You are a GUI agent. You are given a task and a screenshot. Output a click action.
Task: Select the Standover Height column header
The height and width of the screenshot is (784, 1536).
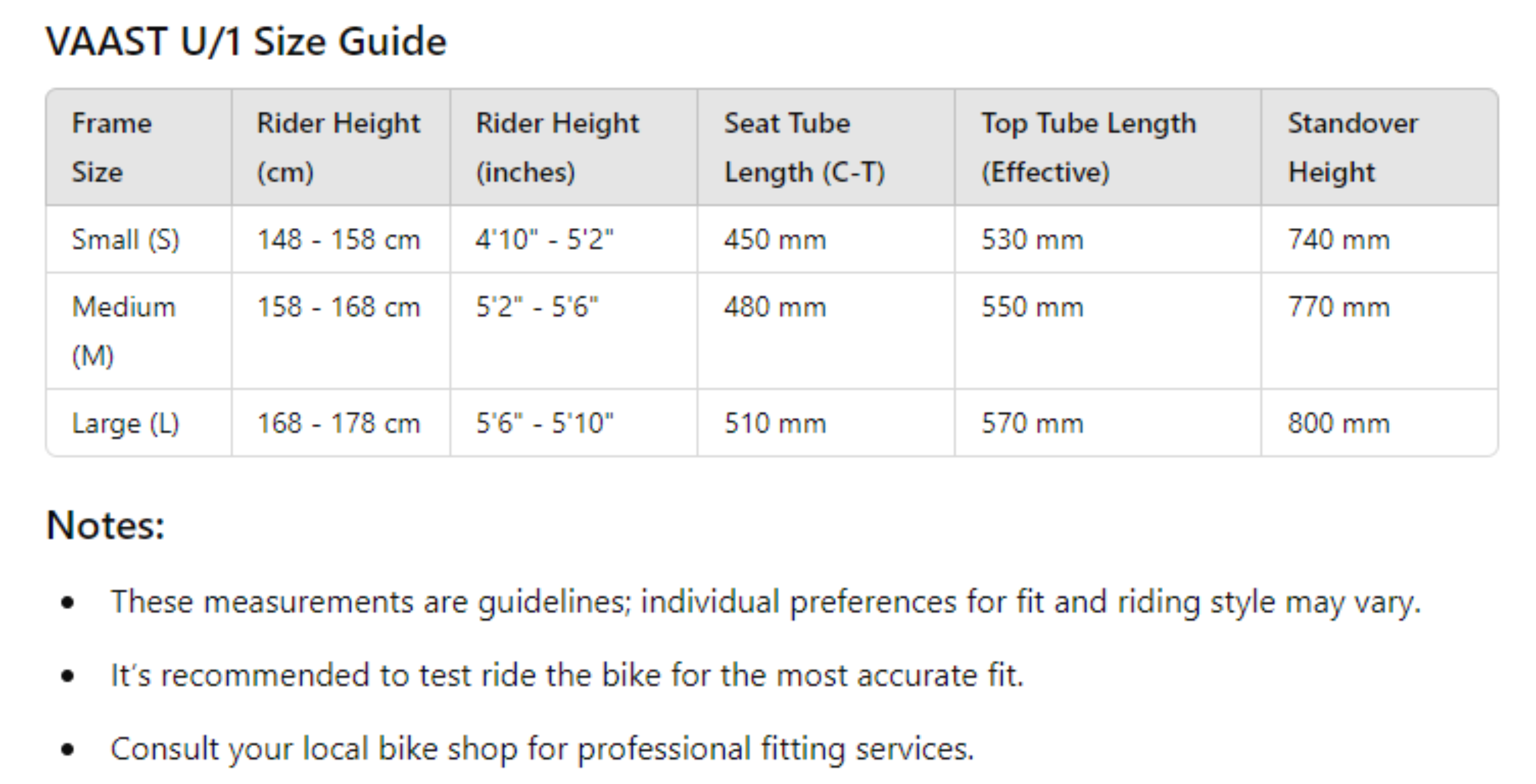[1352, 147]
